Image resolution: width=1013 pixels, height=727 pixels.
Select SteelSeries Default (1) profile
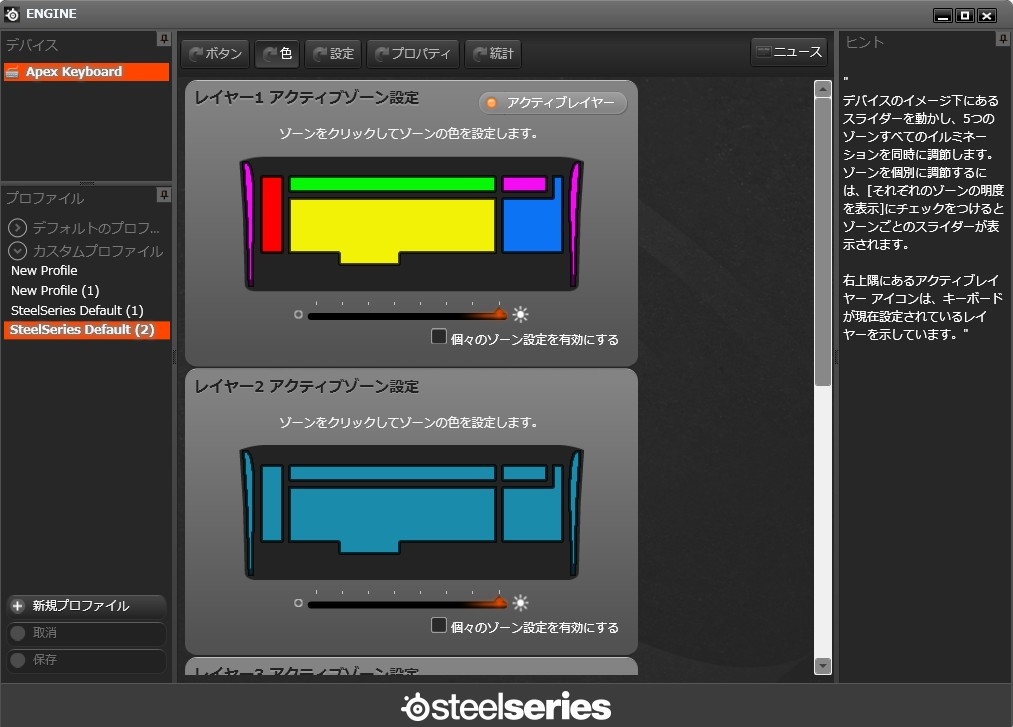[77, 311]
